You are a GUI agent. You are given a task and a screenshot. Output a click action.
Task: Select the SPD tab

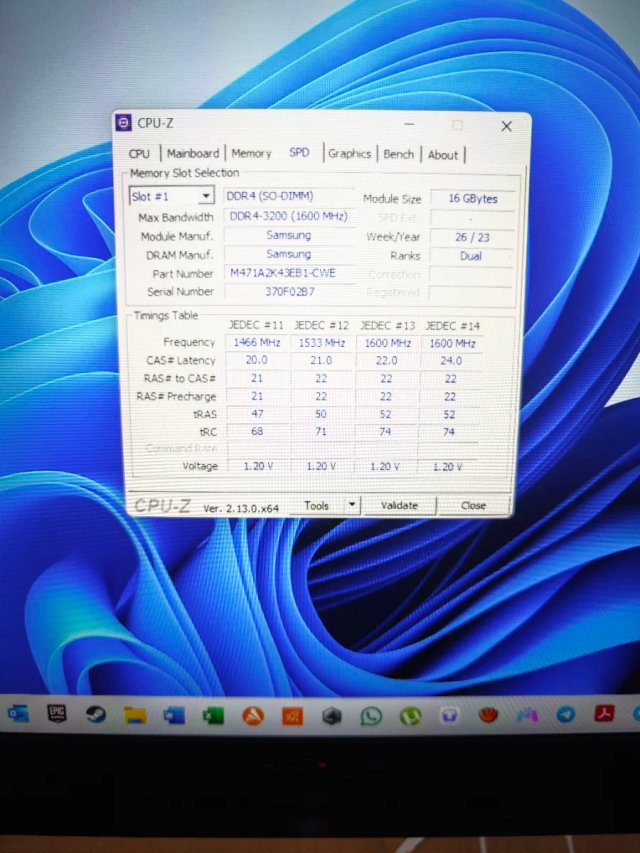click(x=299, y=152)
